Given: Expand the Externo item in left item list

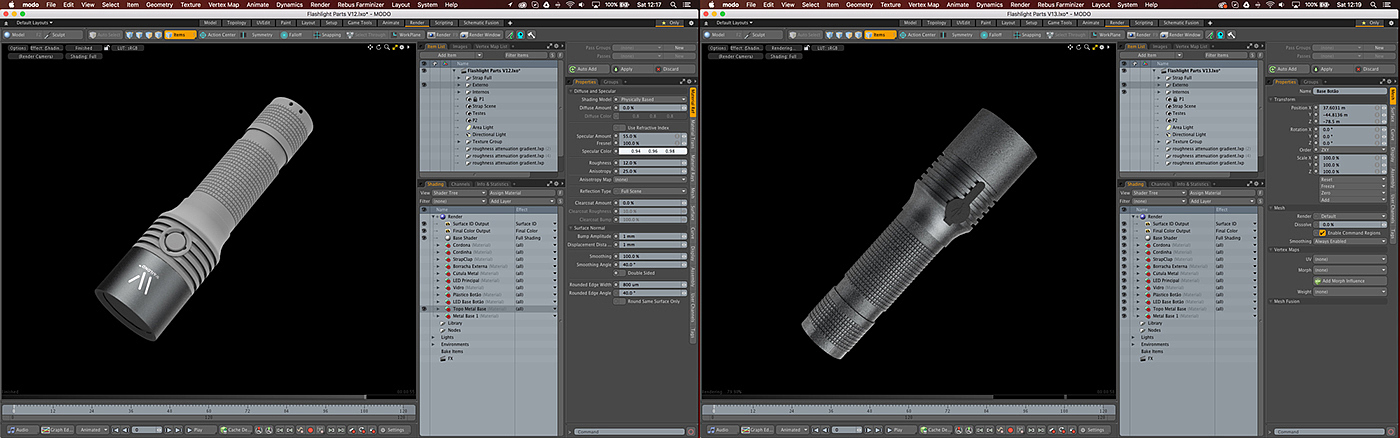Looking at the screenshot, I should pyautogui.click(x=459, y=85).
